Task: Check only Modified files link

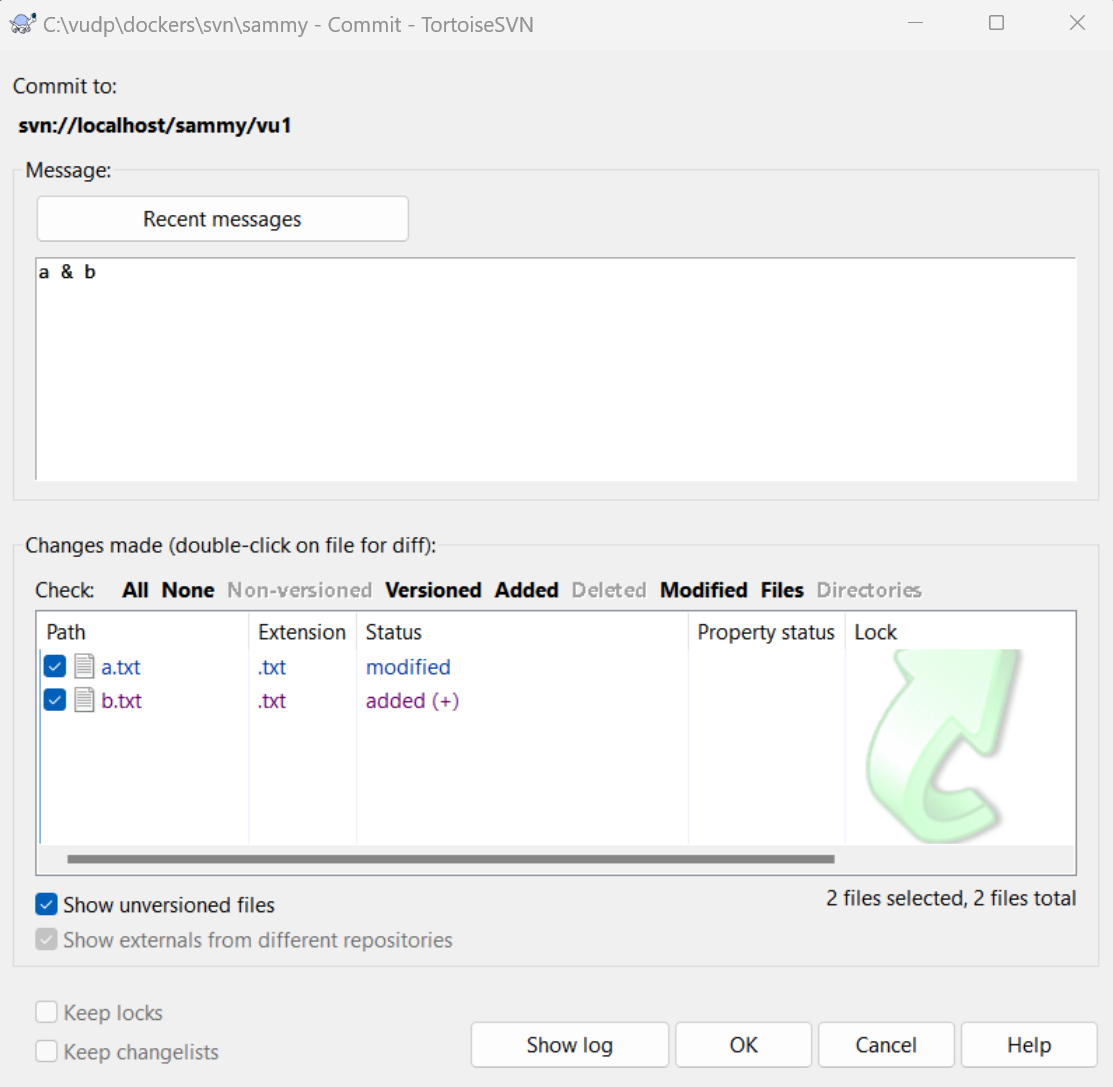Action: (703, 590)
